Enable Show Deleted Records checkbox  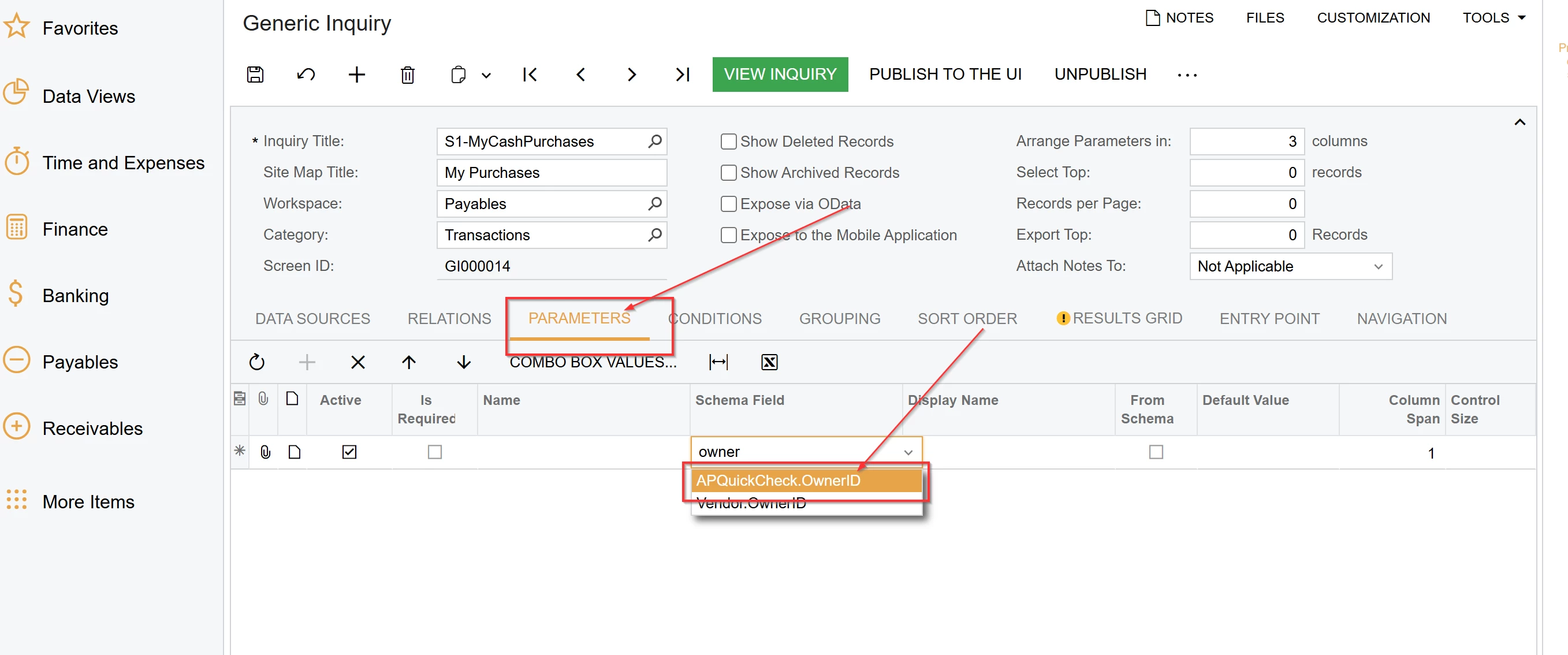click(x=728, y=142)
